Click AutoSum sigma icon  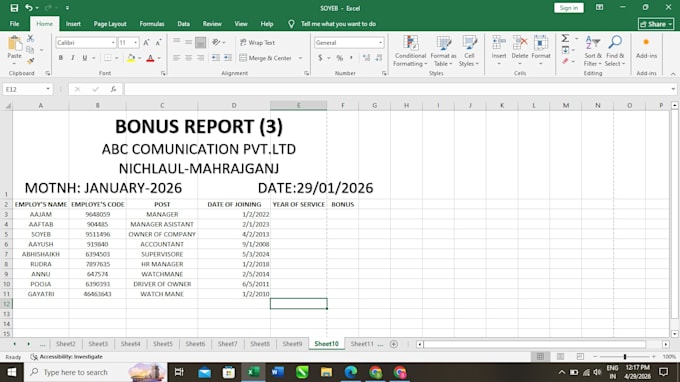coord(566,39)
